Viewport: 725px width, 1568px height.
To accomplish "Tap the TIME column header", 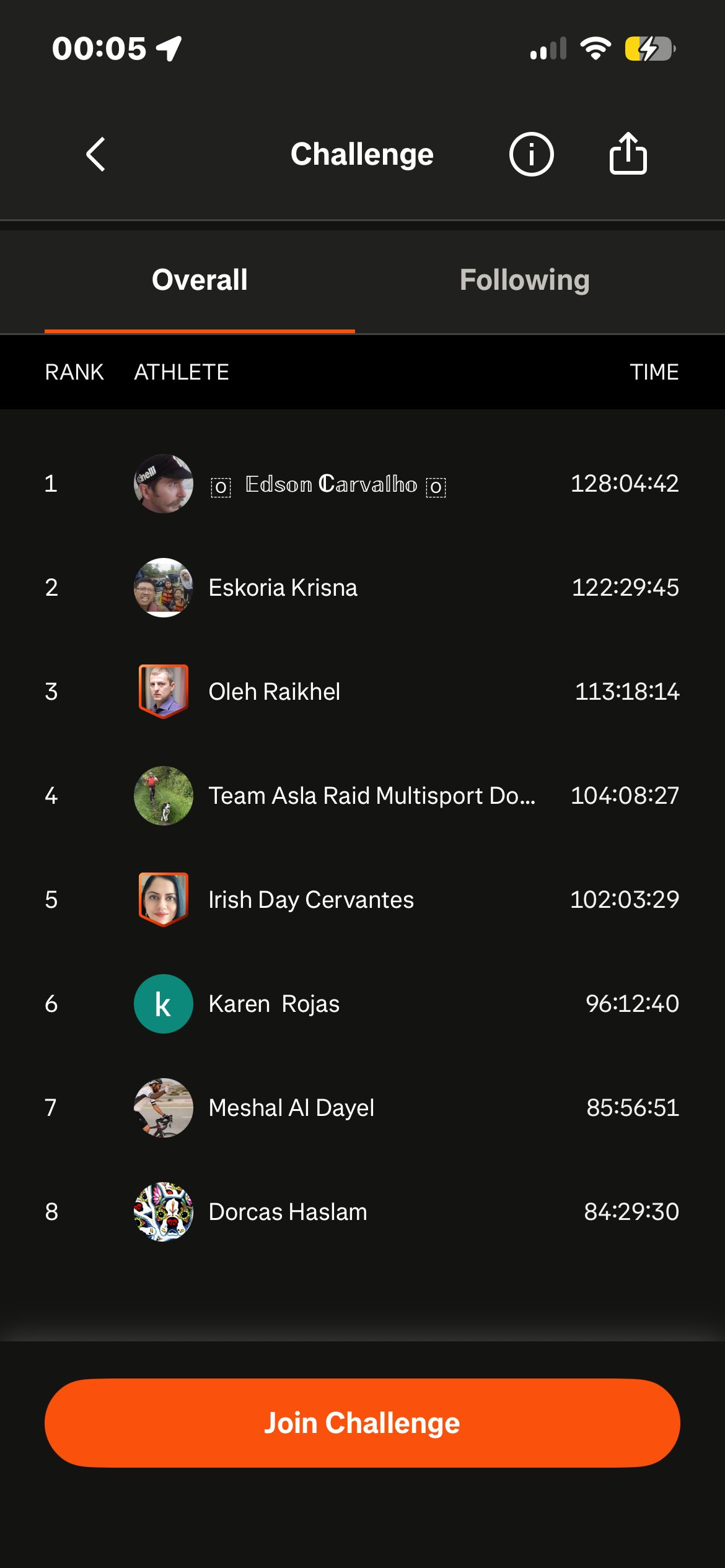I will coord(654,372).
